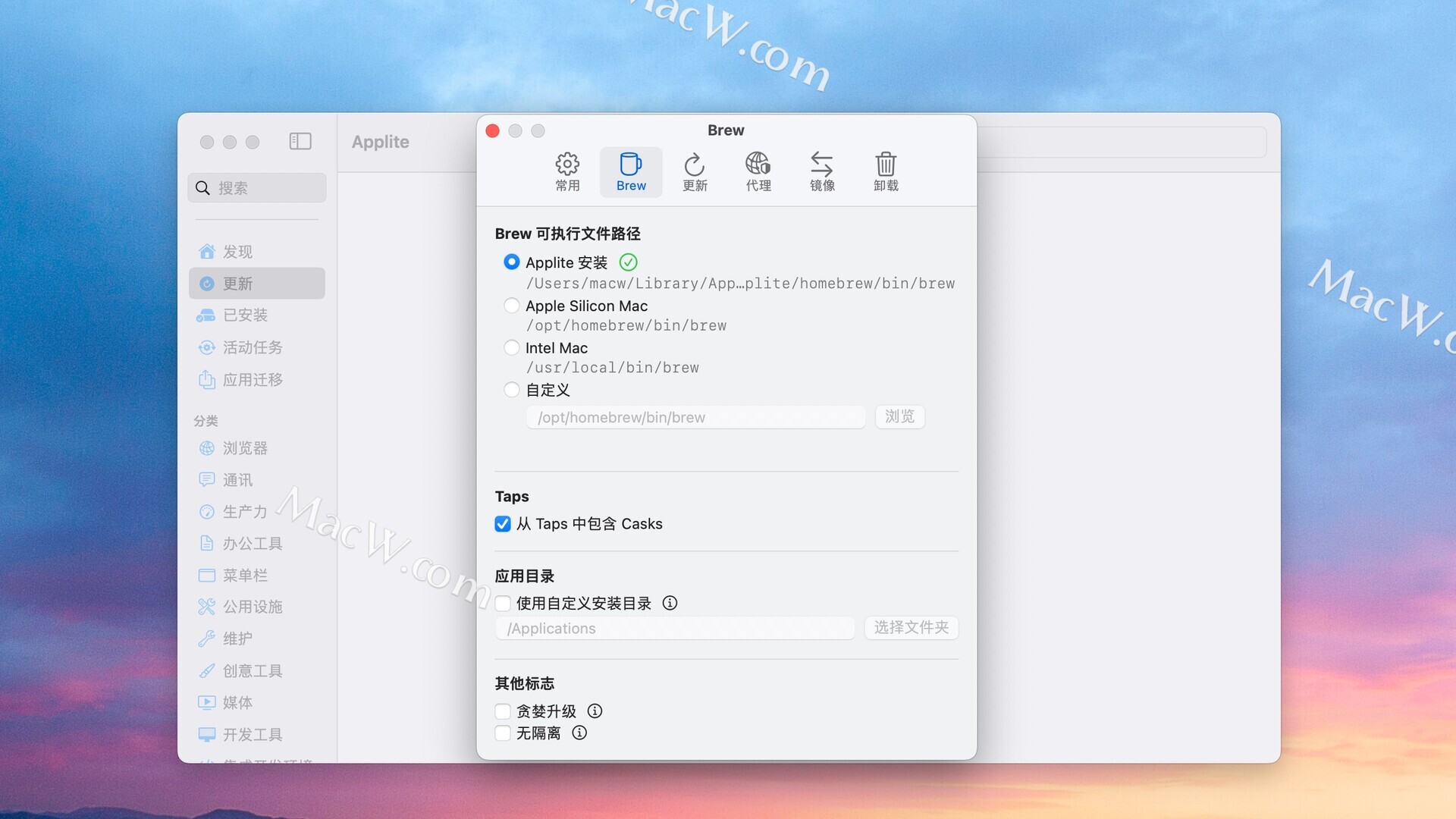Enable 使用自定义安装目录 checkbox
This screenshot has width=1456, height=819.
(503, 604)
